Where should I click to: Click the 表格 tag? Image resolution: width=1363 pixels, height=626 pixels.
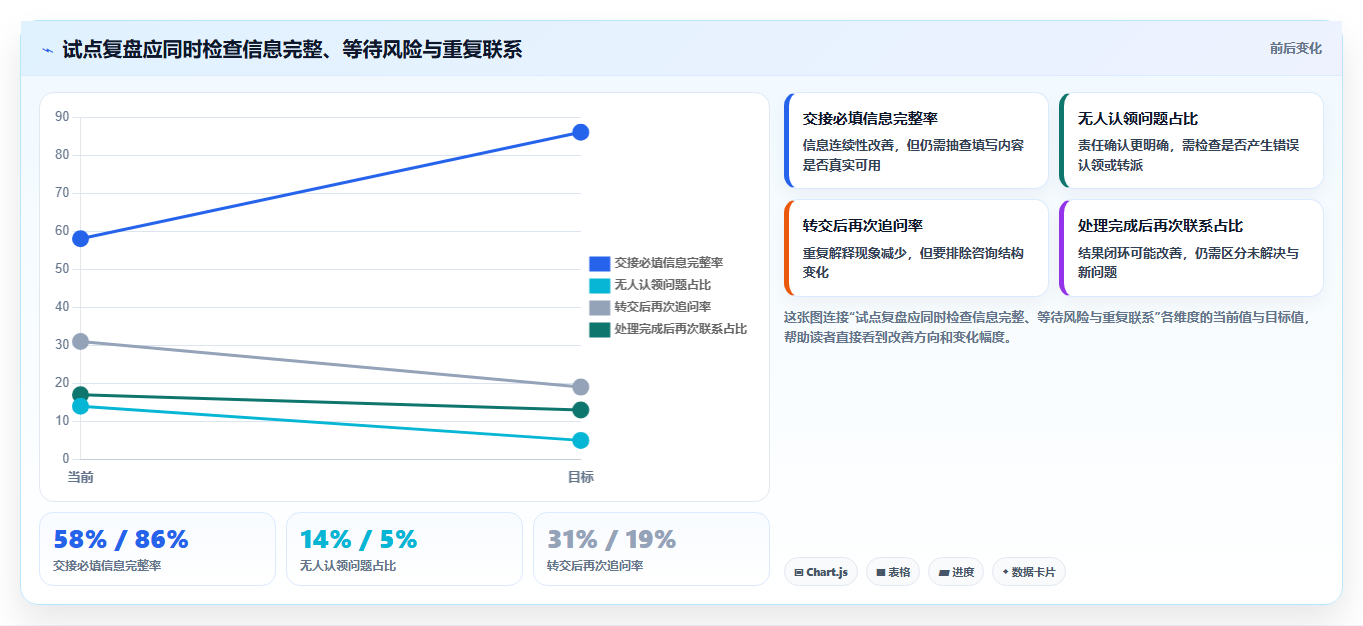coord(893,572)
